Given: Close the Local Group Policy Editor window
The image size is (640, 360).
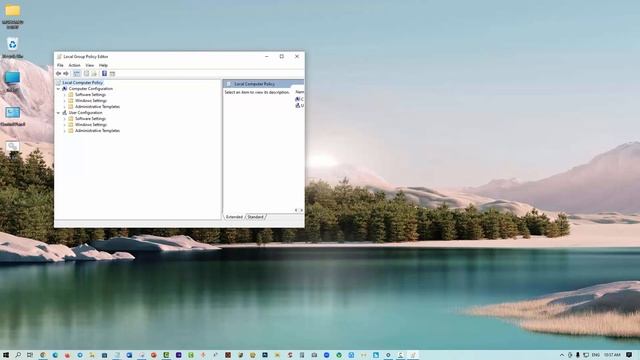Looking at the screenshot, I should click(297, 56).
